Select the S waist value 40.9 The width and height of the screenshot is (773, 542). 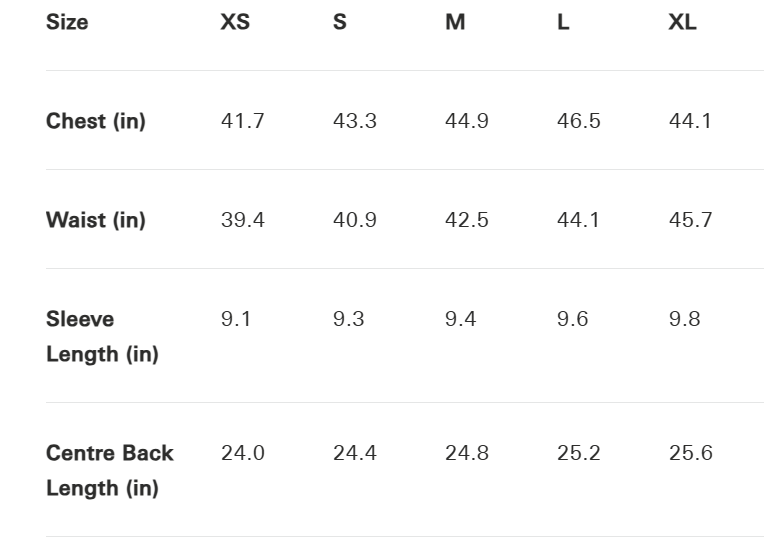click(x=354, y=220)
